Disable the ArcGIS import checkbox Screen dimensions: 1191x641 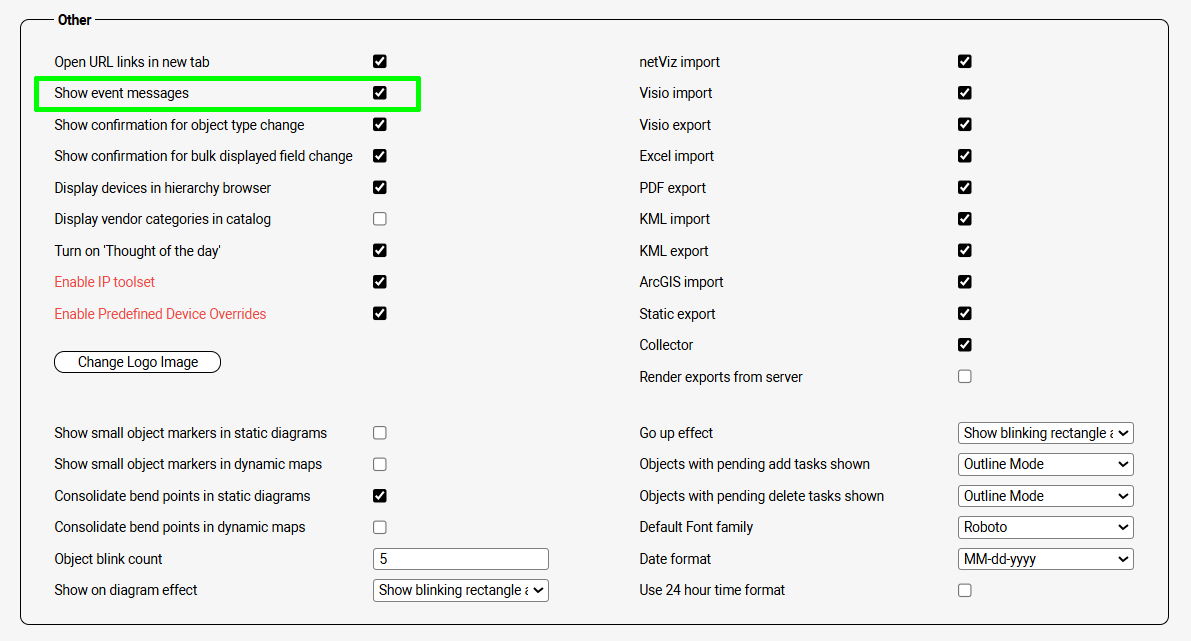965,282
